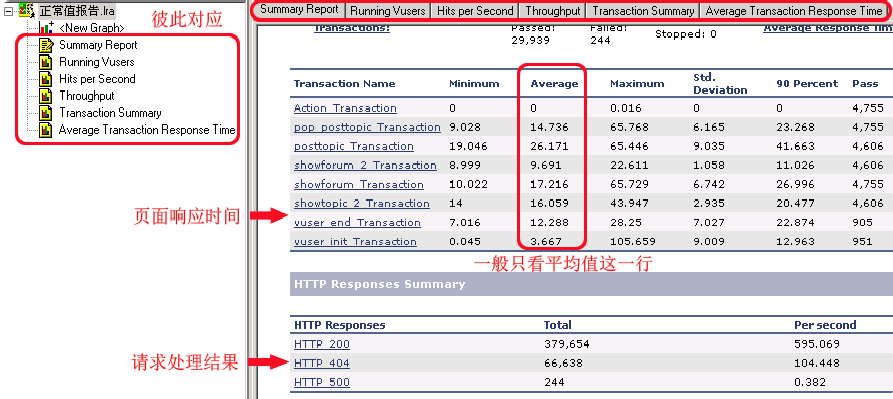The image size is (893, 399).
Task: Select Throughput item in session tree
Action: (x=87, y=96)
